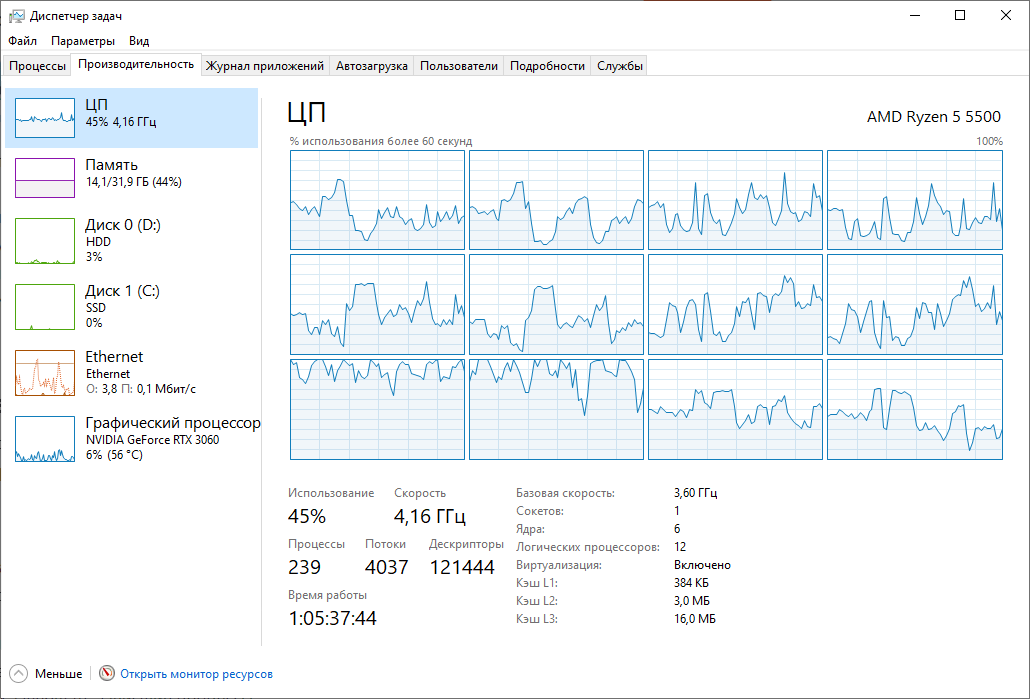Screen dimensions: 1030x699
Task: Click the AMD Ryzen 5 5500 label
Action: (x=933, y=117)
